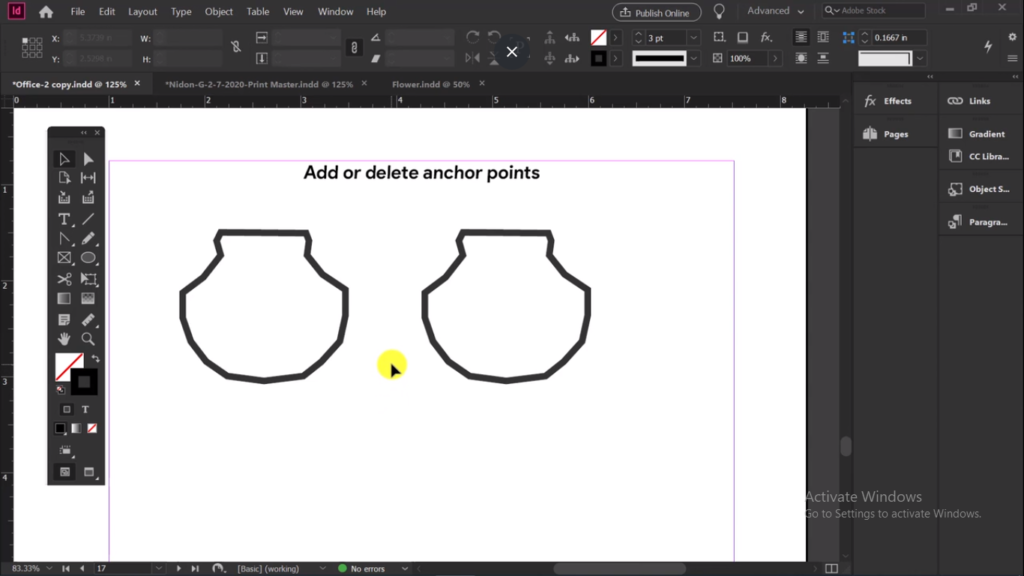Open the fx effects icon in control bar
Screen dimensions: 1024x576
click(766, 38)
